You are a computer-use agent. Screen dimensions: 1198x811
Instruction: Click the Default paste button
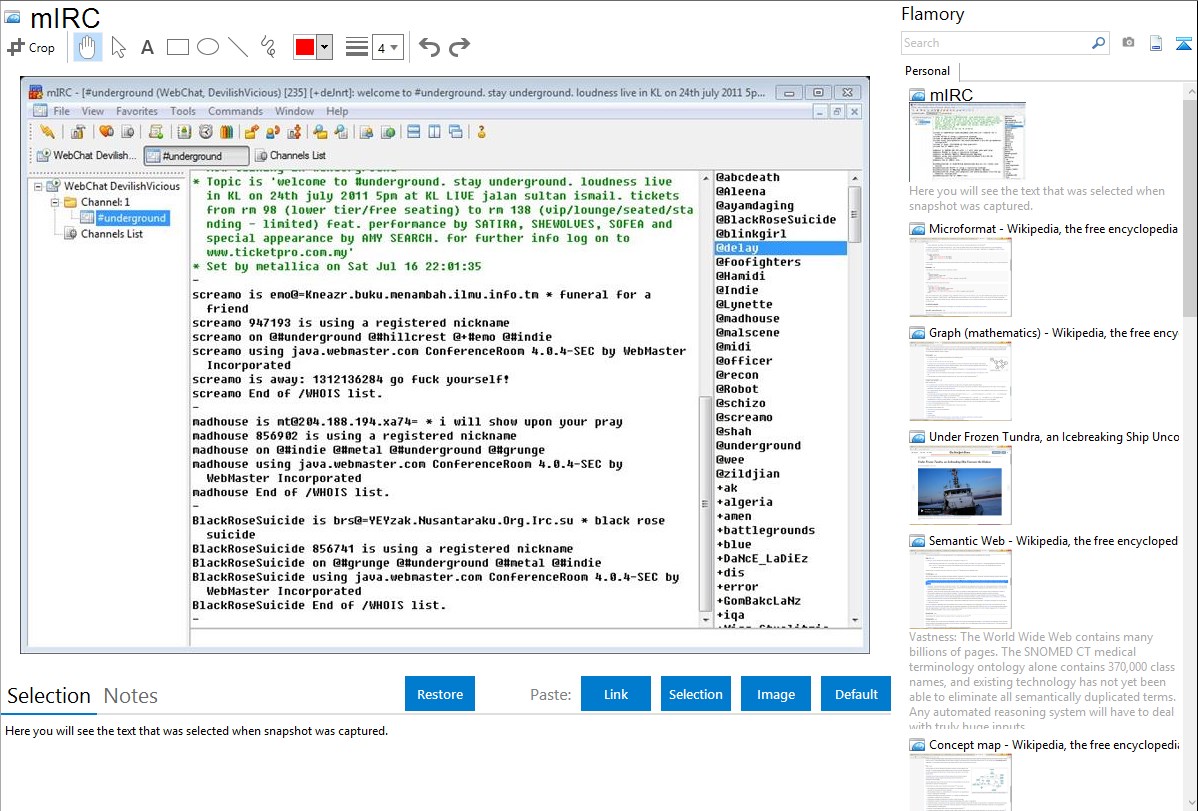coord(856,694)
